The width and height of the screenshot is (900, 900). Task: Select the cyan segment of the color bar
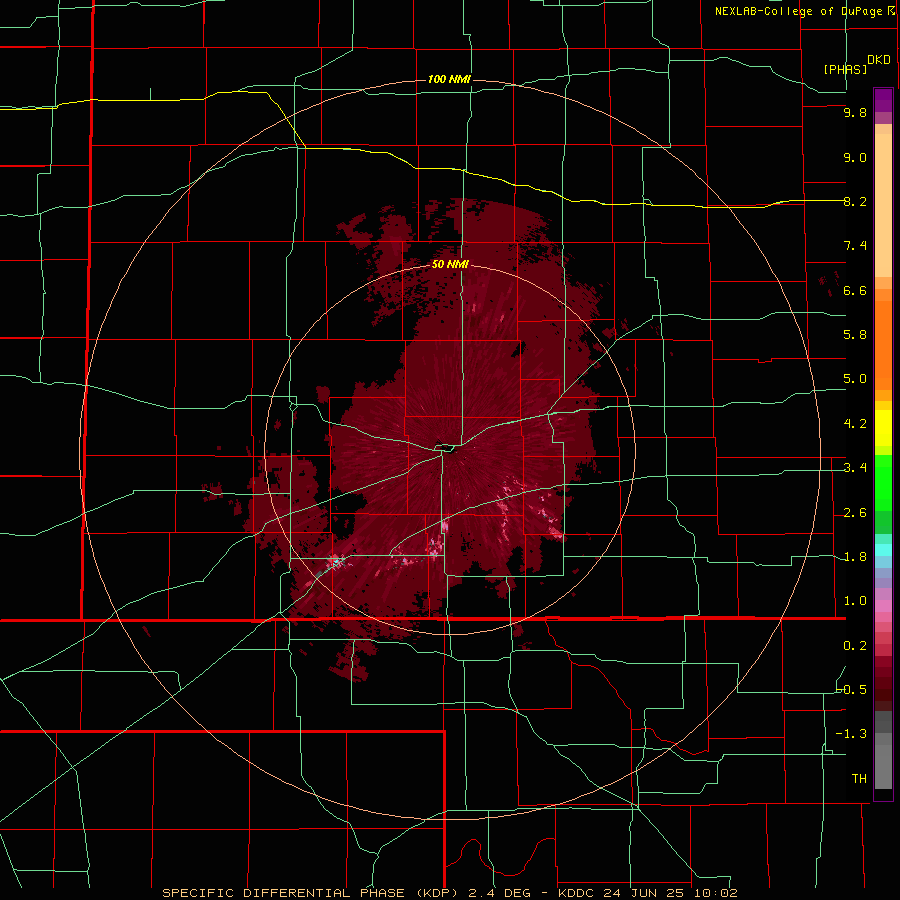coord(883,550)
